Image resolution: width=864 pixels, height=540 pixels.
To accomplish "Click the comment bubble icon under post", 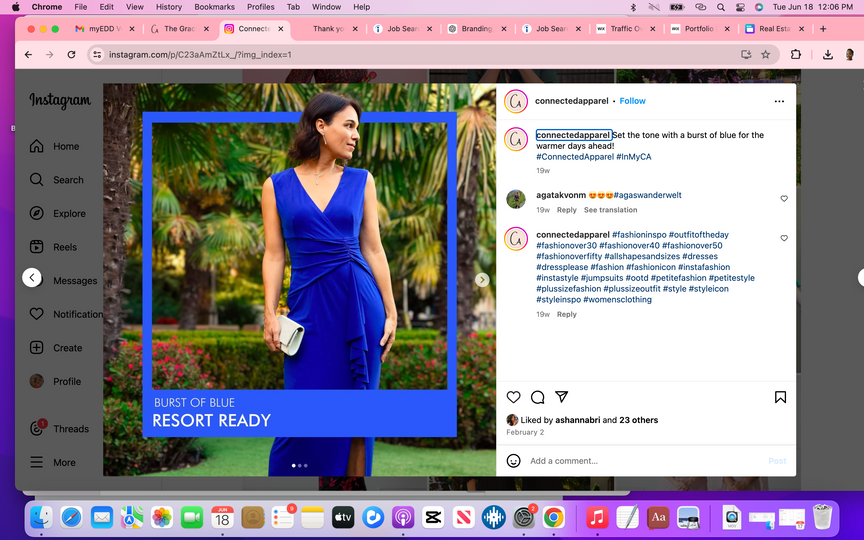I will pyautogui.click(x=538, y=397).
